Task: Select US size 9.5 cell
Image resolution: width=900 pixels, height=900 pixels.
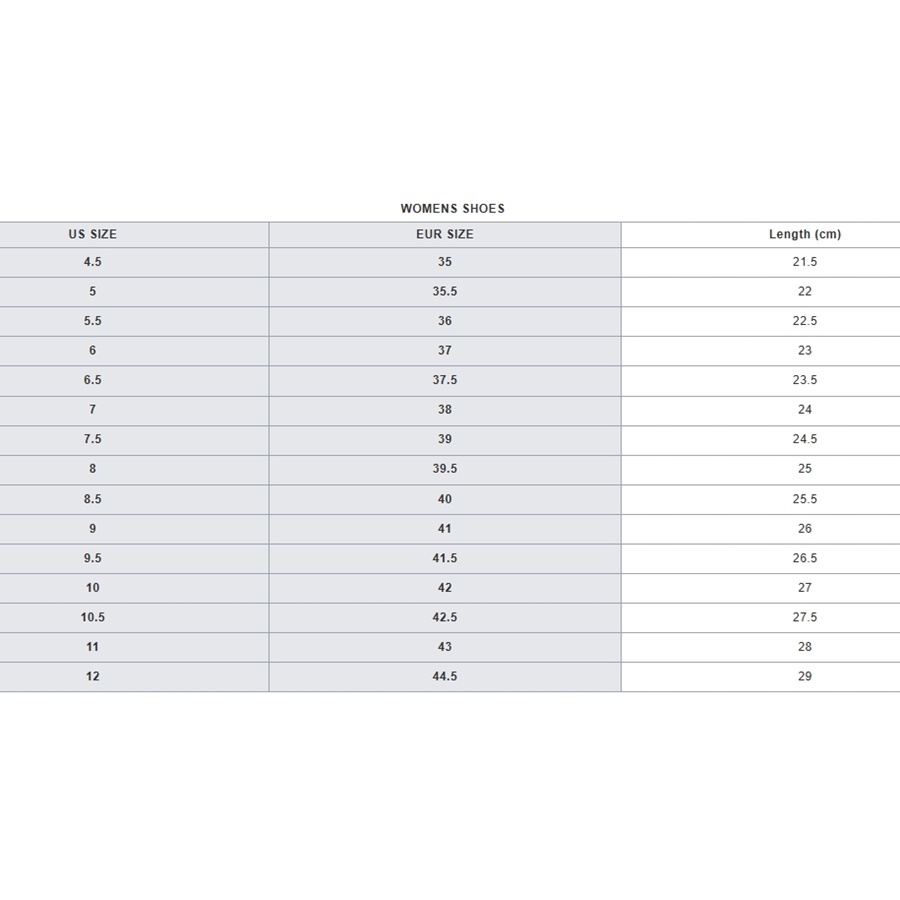Action: point(92,558)
